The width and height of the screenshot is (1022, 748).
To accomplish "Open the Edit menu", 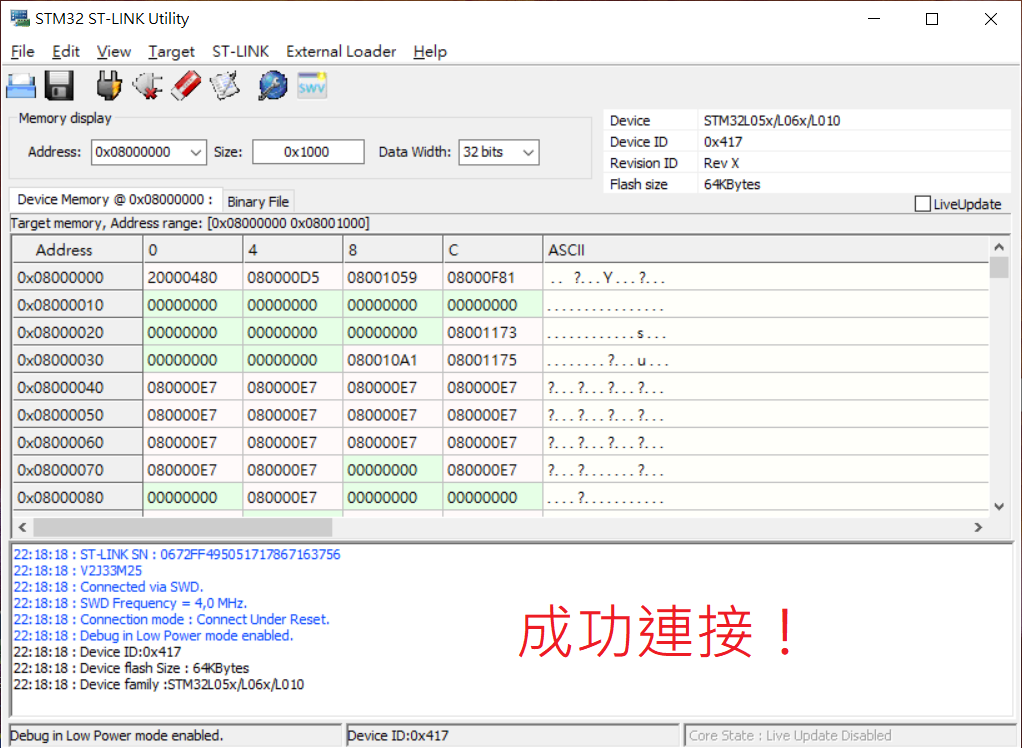I will (x=66, y=51).
